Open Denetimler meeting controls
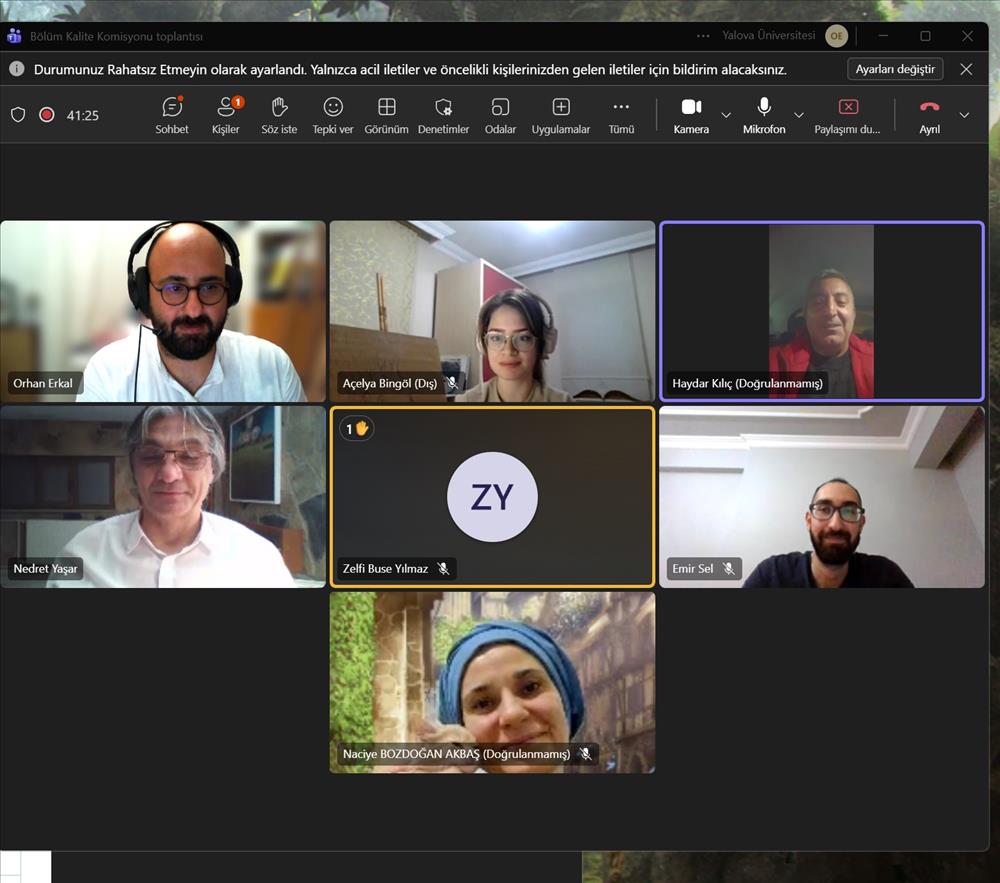This screenshot has width=1000, height=883. (443, 114)
